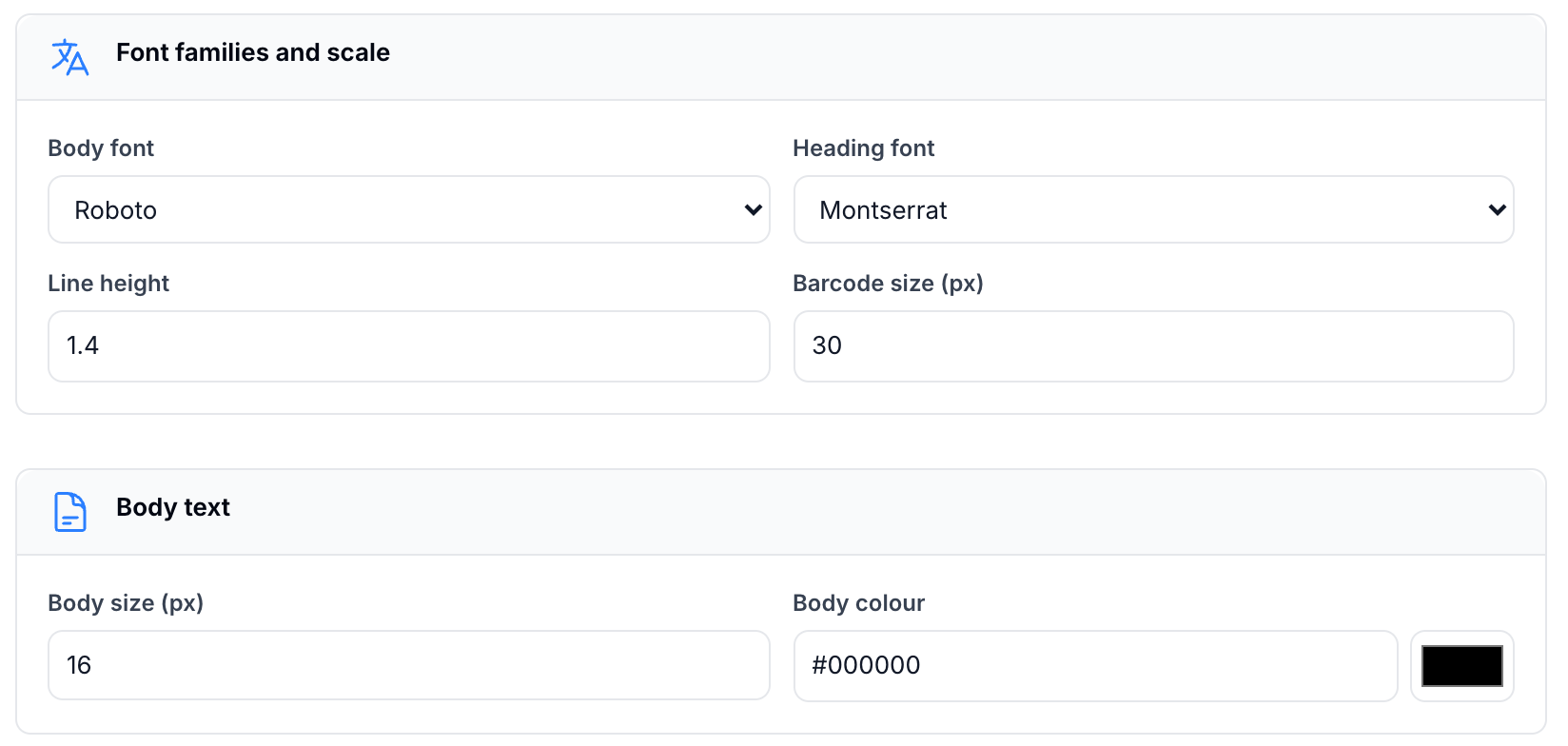
Task: Click the Body size (px) label
Action: click(126, 603)
